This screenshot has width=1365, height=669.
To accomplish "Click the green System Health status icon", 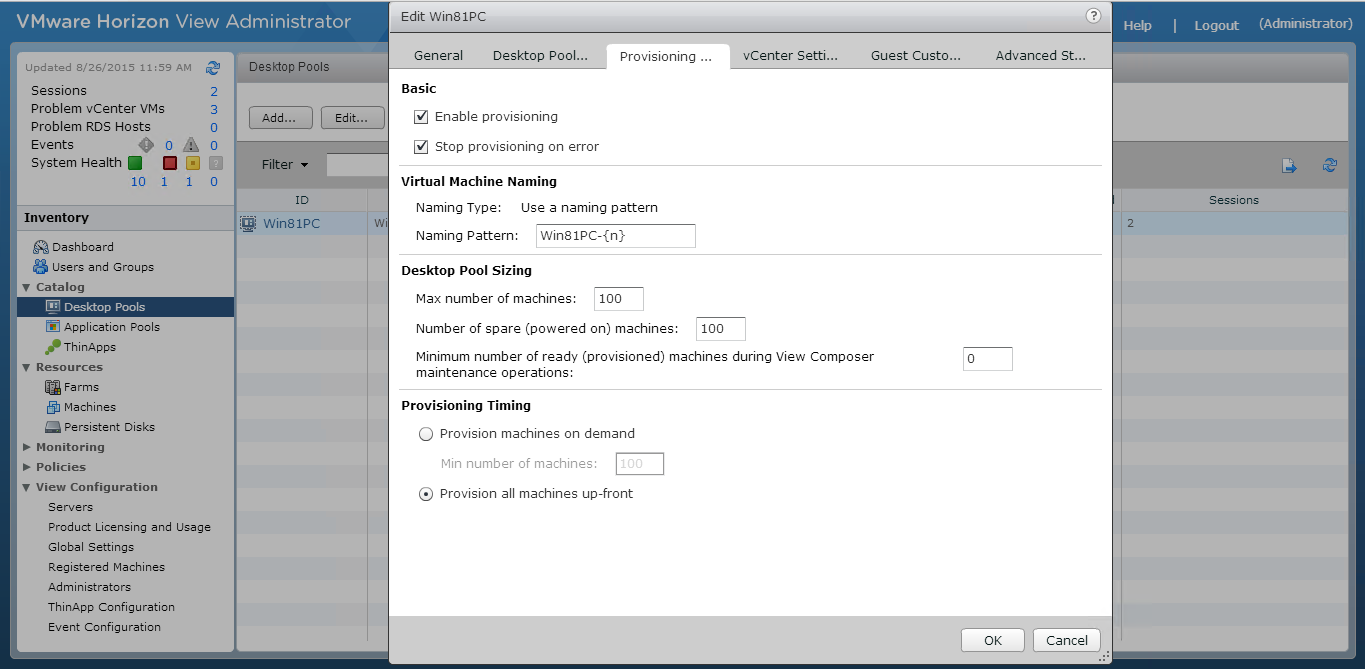I will tap(135, 163).
